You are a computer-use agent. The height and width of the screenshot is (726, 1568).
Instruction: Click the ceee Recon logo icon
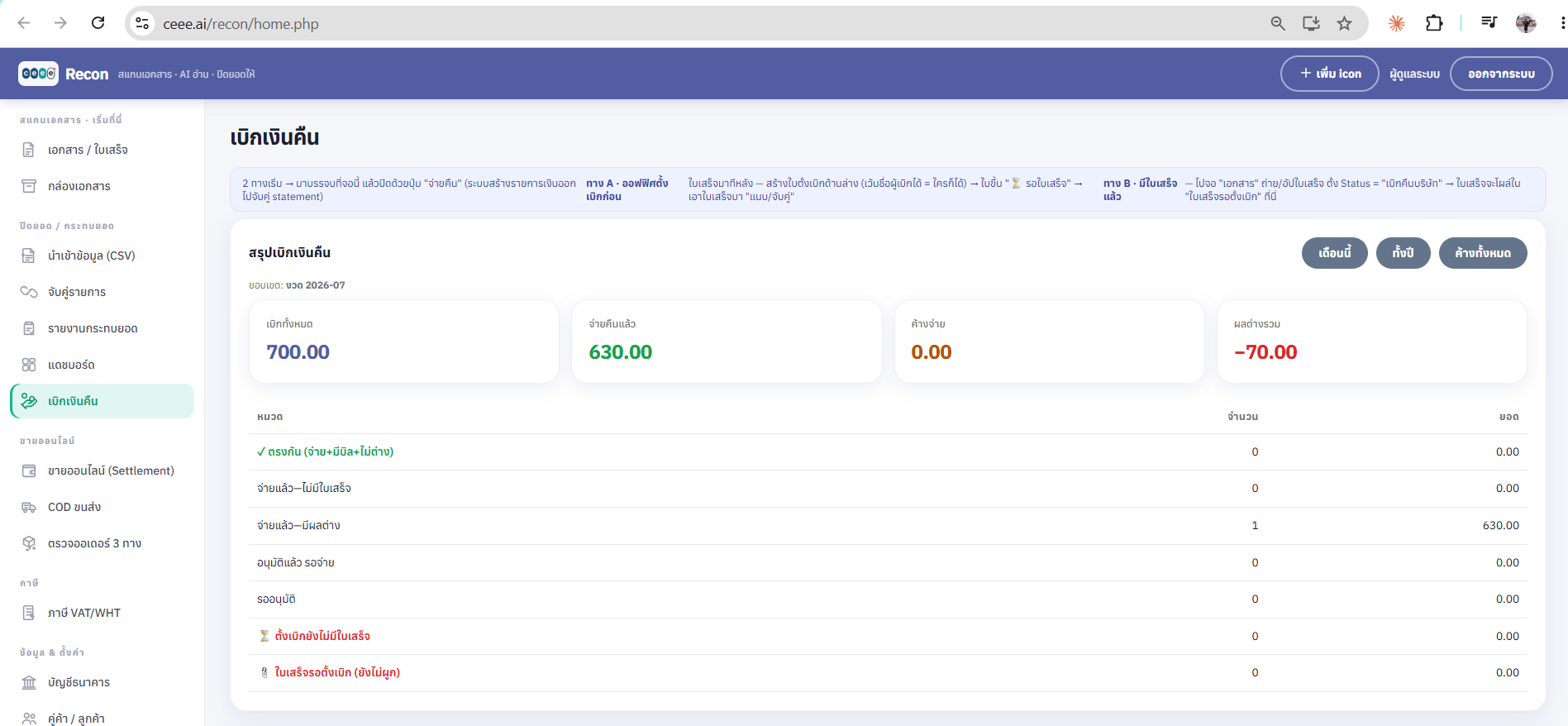[38, 74]
